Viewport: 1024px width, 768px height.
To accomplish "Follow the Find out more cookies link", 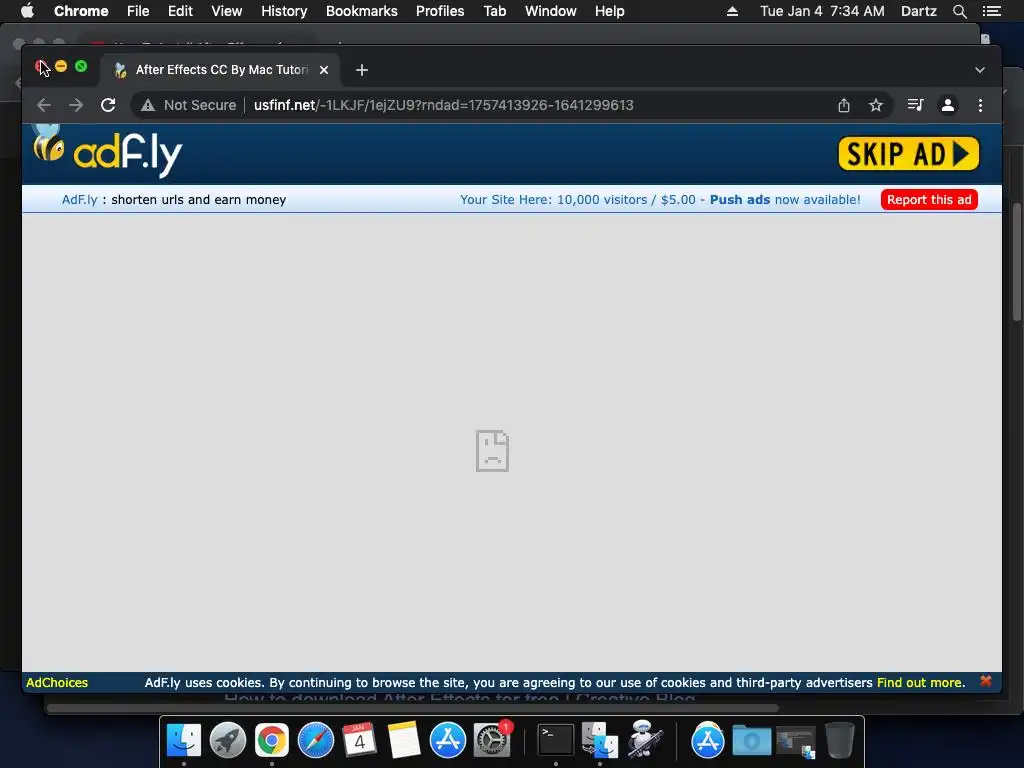I will pyautogui.click(x=921, y=682).
